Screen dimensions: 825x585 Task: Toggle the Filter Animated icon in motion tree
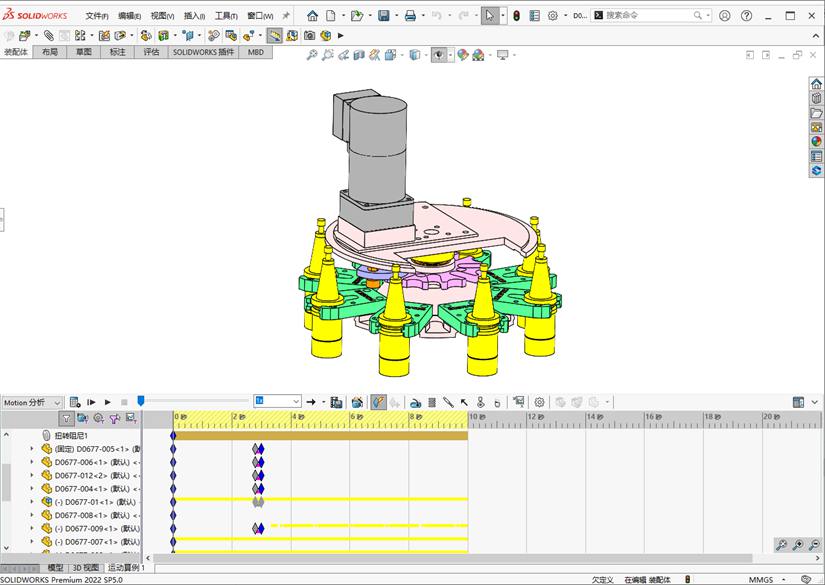(83, 419)
